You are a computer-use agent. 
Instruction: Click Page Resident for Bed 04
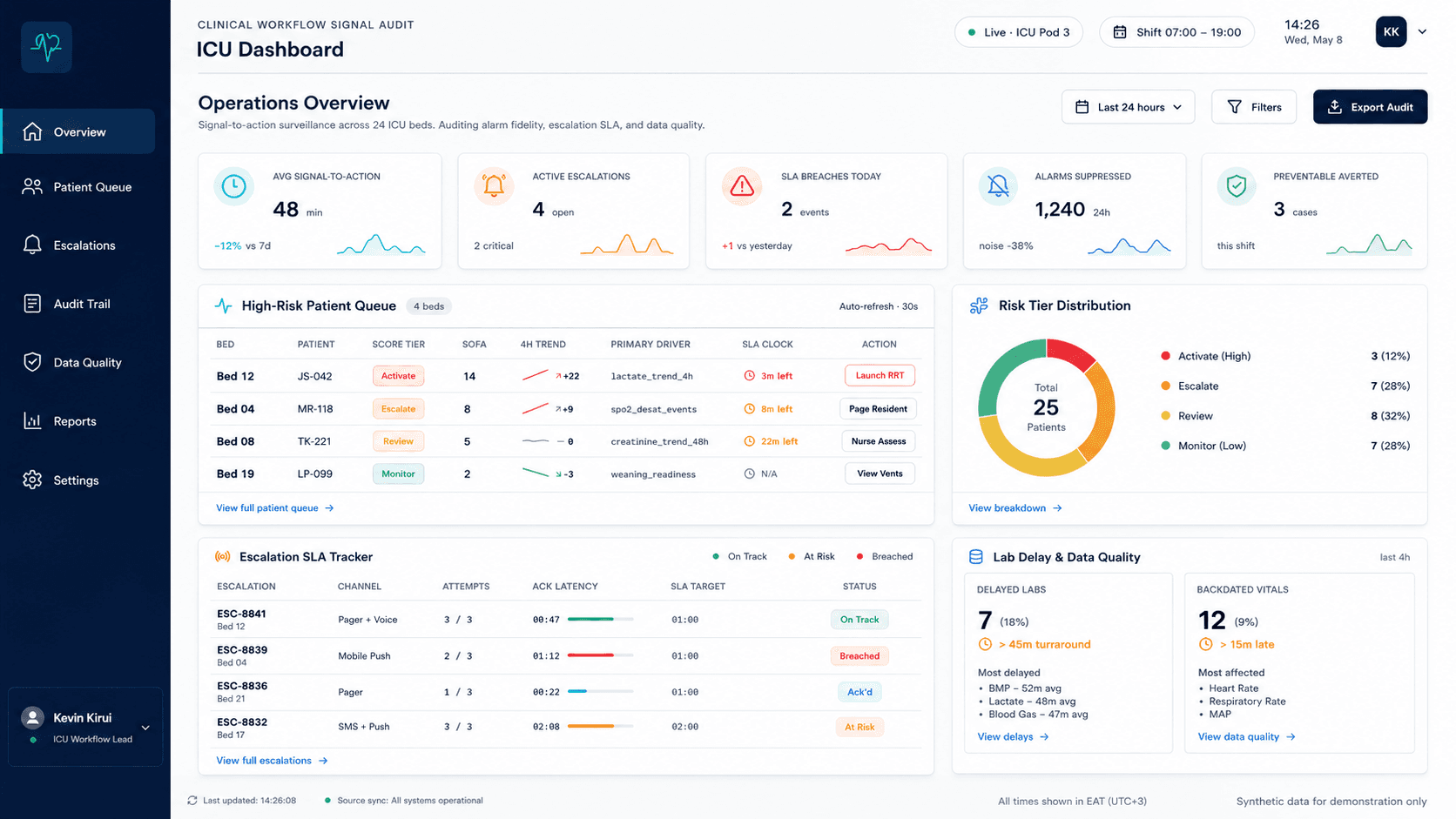tap(878, 409)
